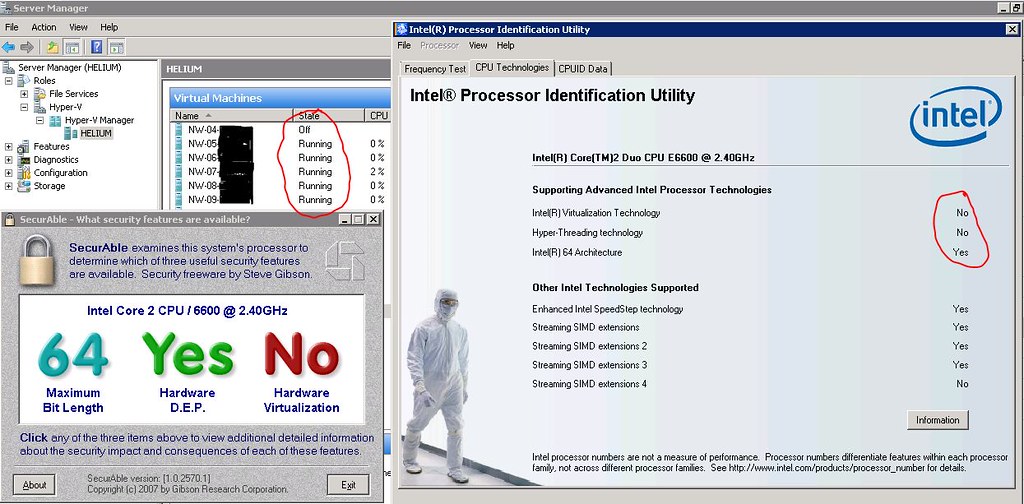Click the Storage node icon
Viewport: 1024px width, 504px height.
click(x=24, y=186)
